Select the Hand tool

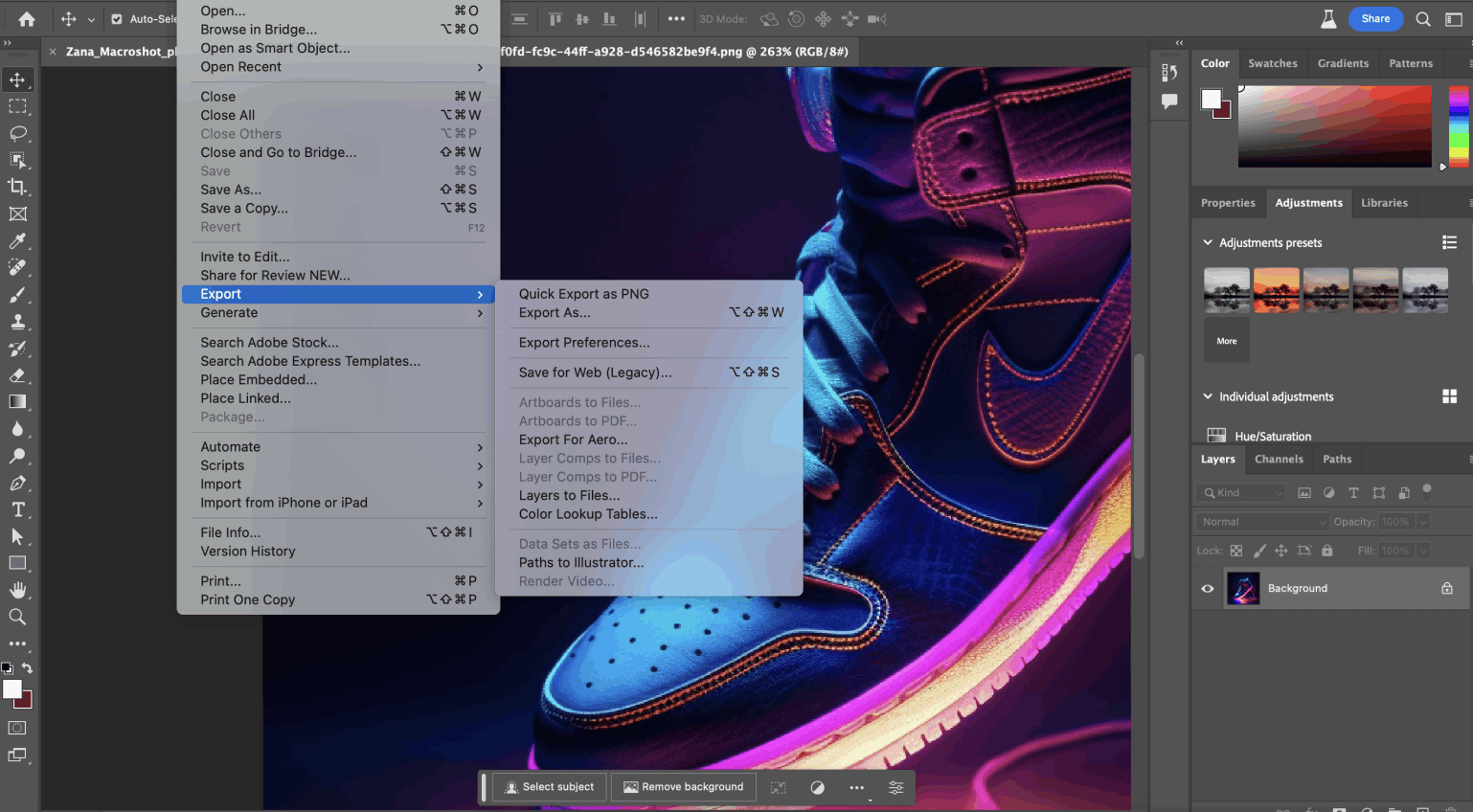(18, 590)
